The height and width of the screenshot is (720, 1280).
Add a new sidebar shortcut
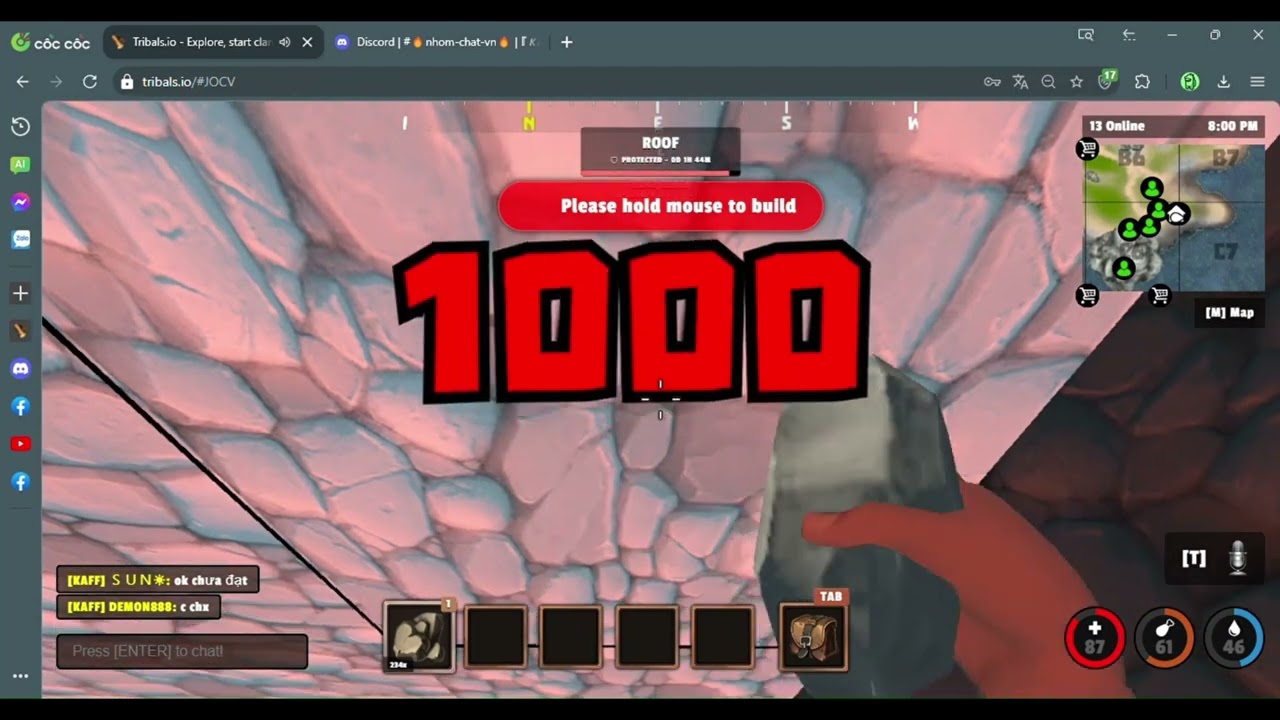20,294
